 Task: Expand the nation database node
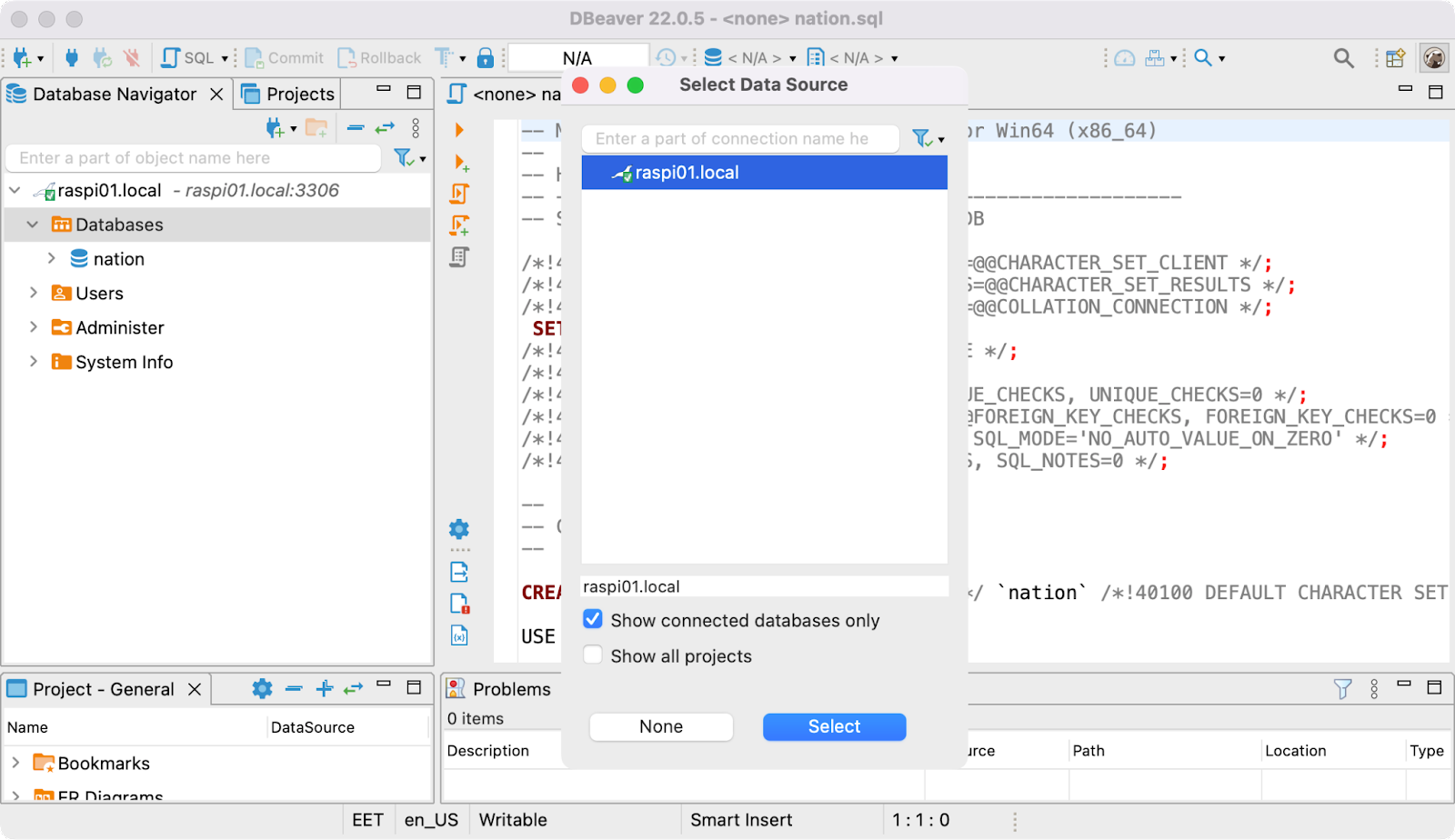52,259
